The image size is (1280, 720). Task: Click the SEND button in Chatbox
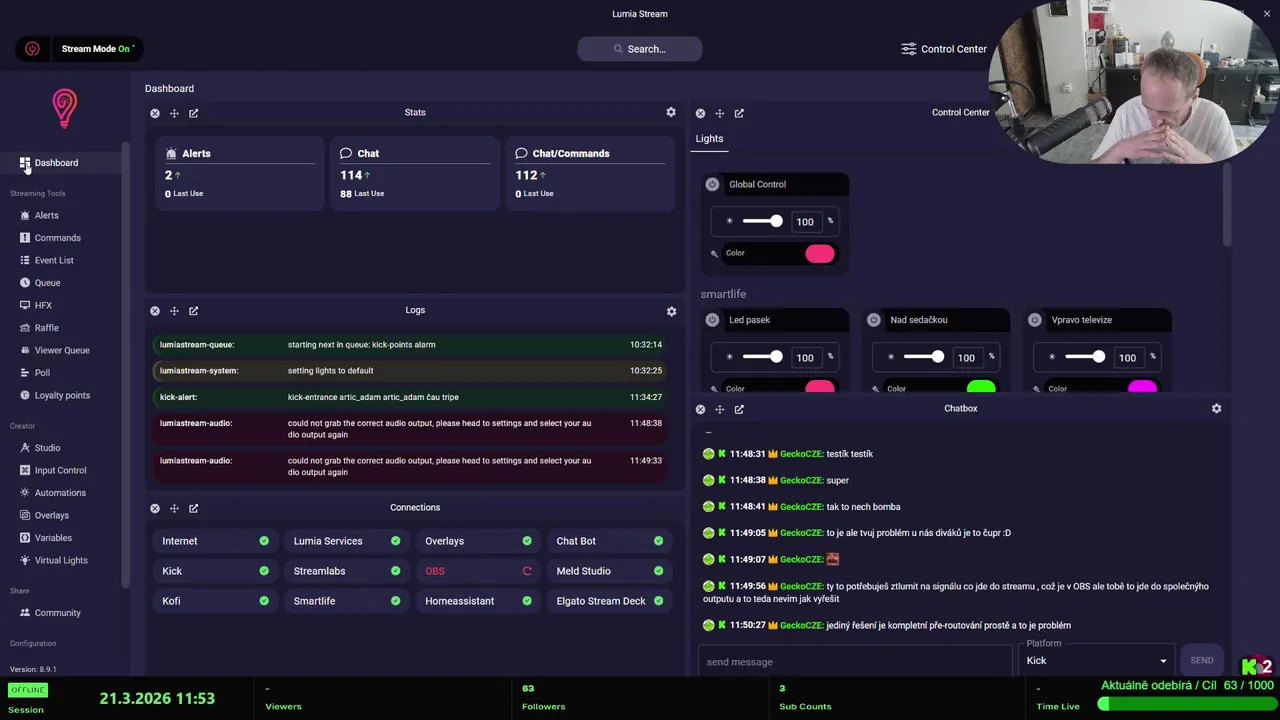1202,660
